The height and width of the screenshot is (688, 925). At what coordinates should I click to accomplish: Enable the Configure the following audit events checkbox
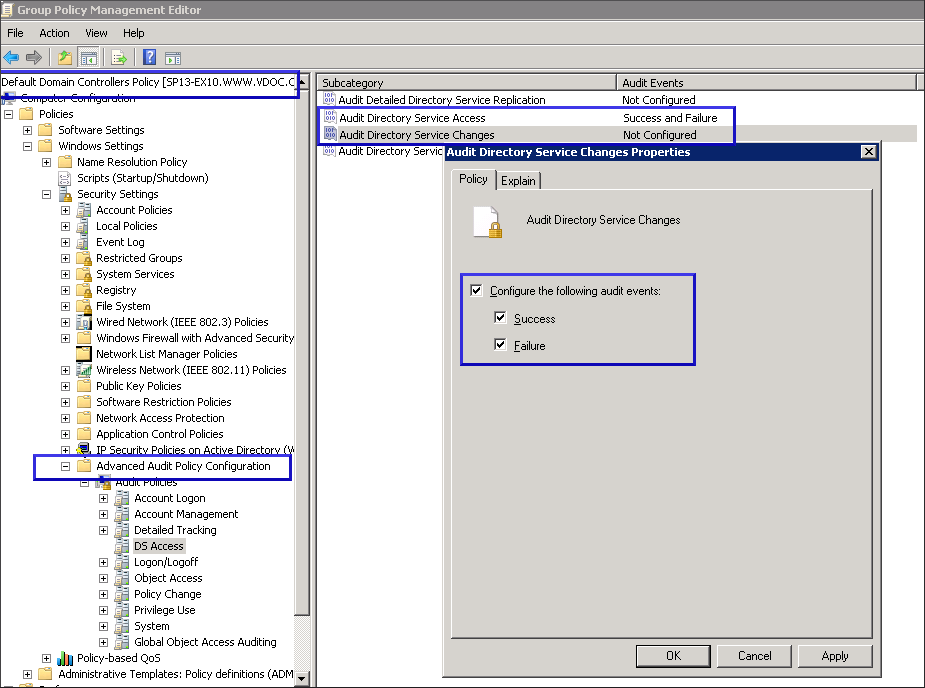pyautogui.click(x=477, y=290)
